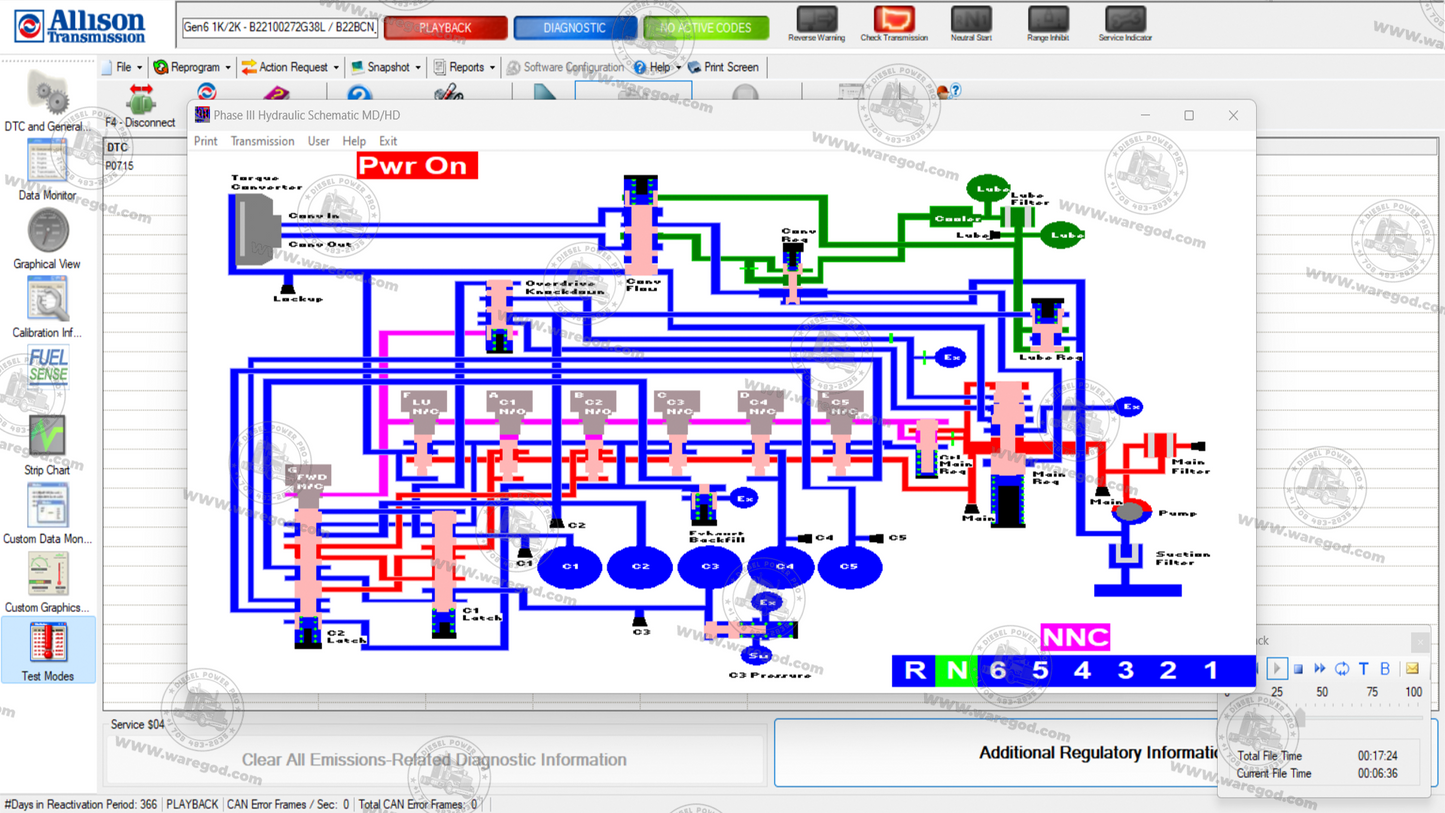Stop playback with the square stop button
Image resolution: width=1445 pixels, height=813 pixels.
[1298, 668]
